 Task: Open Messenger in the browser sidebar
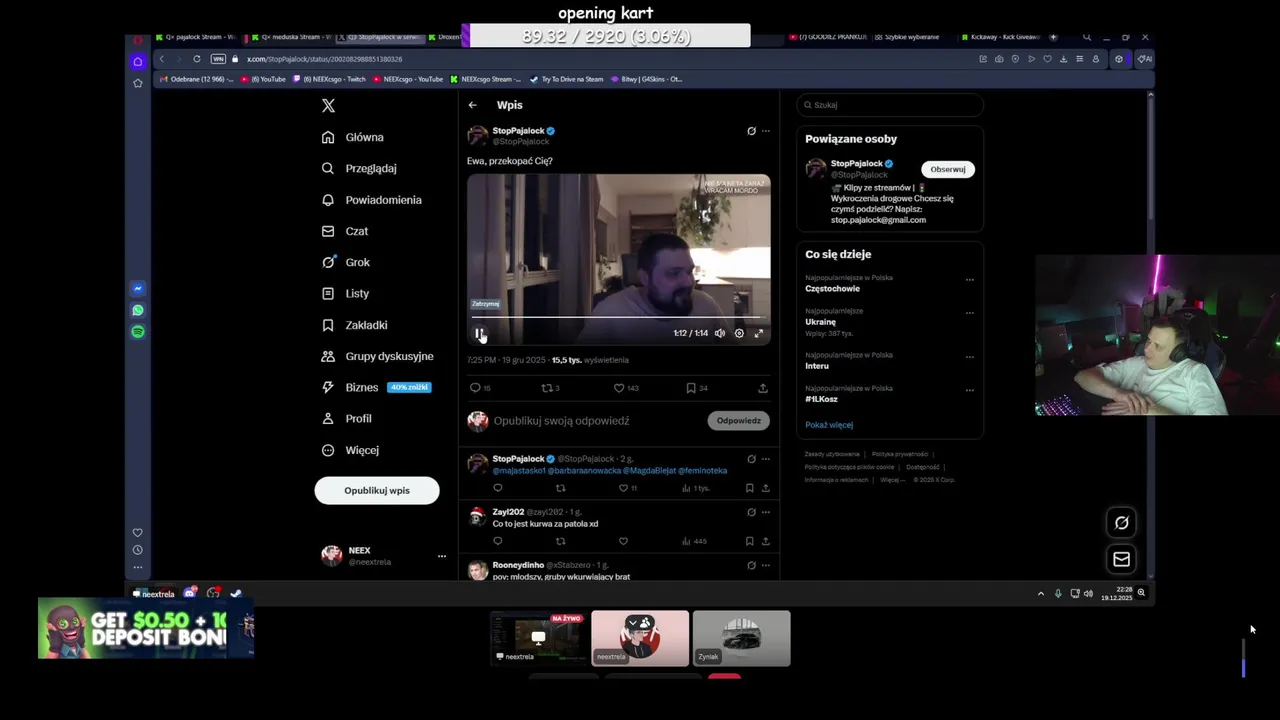(x=138, y=289)
